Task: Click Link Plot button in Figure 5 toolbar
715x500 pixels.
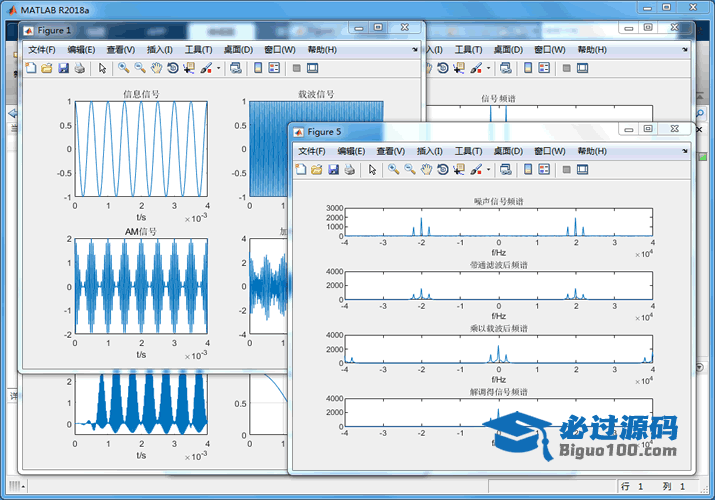Action: [506, 170]
